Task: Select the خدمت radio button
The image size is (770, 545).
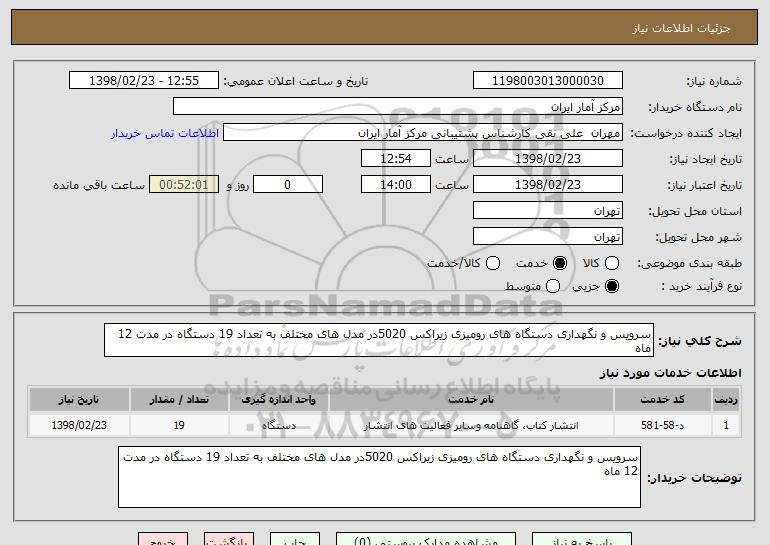Action: point(560,263)
